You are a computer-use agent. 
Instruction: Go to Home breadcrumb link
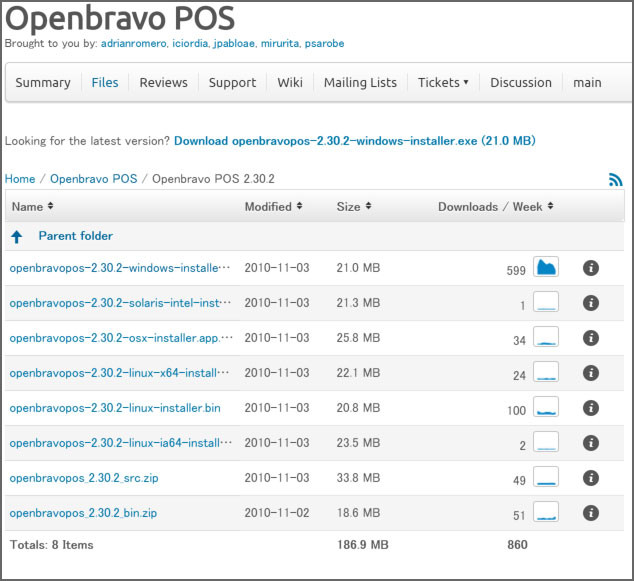coord(20,179)
